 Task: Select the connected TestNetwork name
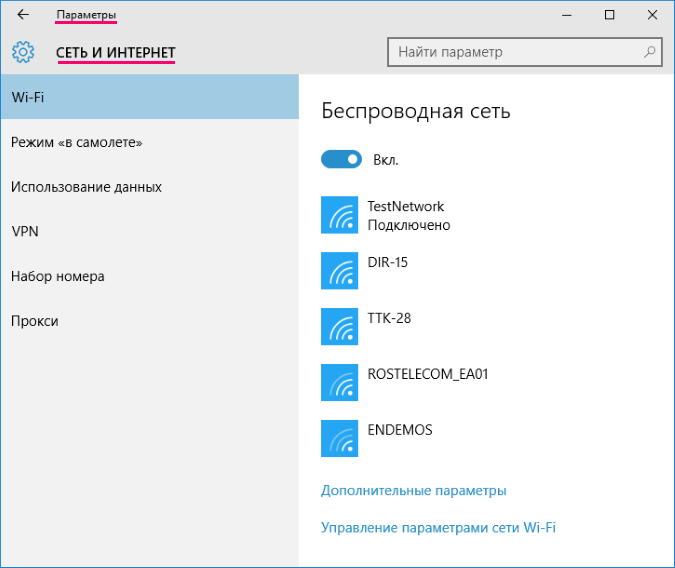coord(406,207)
